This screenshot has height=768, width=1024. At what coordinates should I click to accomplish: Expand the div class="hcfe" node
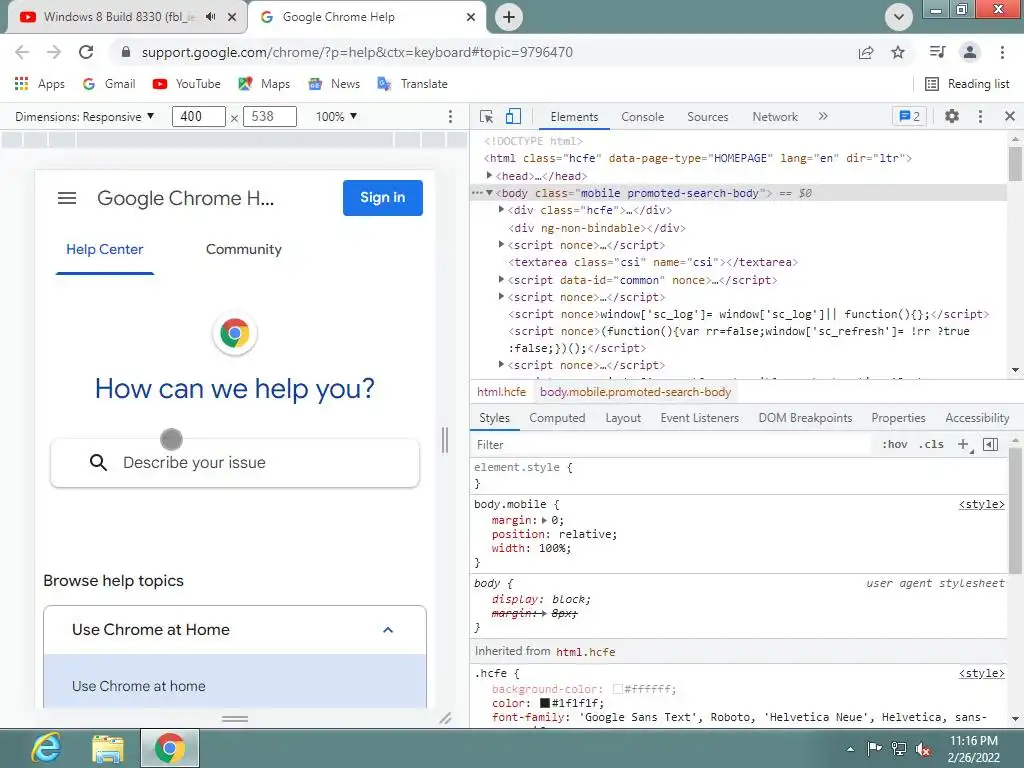(x=501, y=210)
